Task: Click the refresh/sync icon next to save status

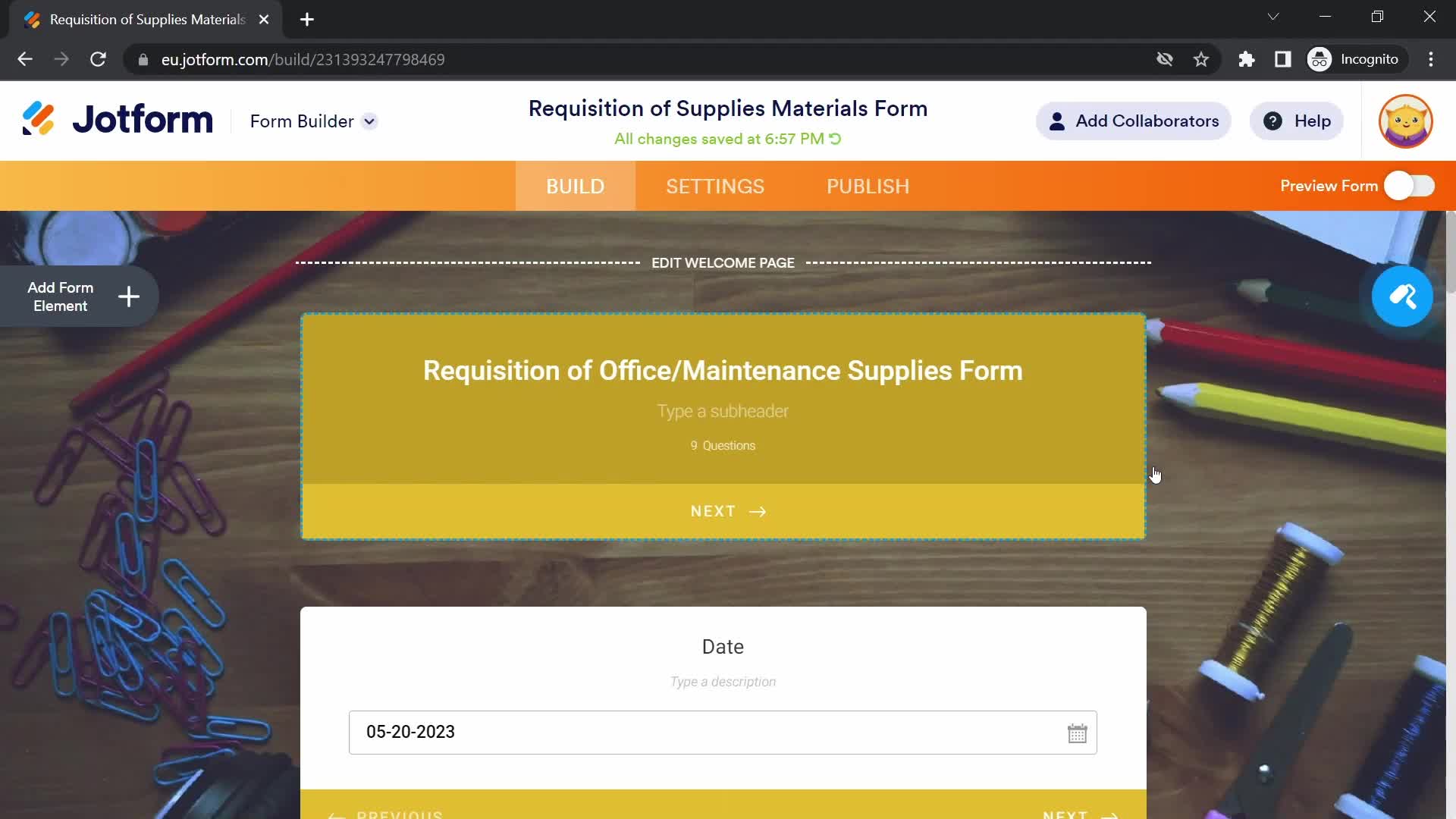Action: (837, 139)
